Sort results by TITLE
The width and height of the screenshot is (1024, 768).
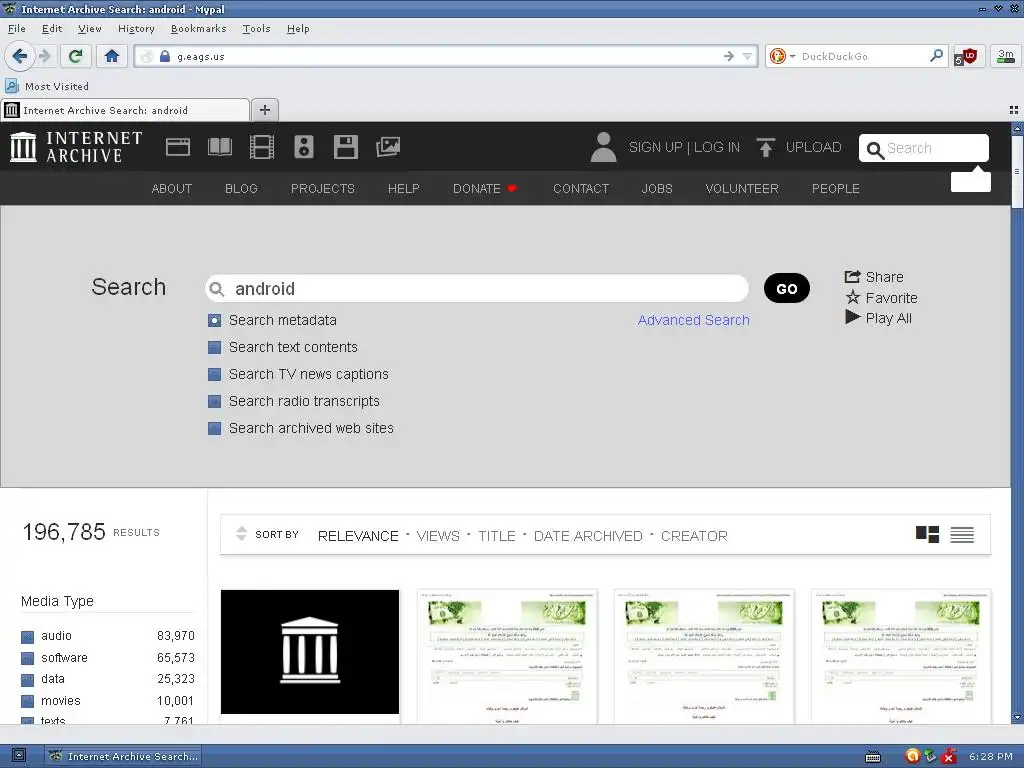(x=496, y=536)
